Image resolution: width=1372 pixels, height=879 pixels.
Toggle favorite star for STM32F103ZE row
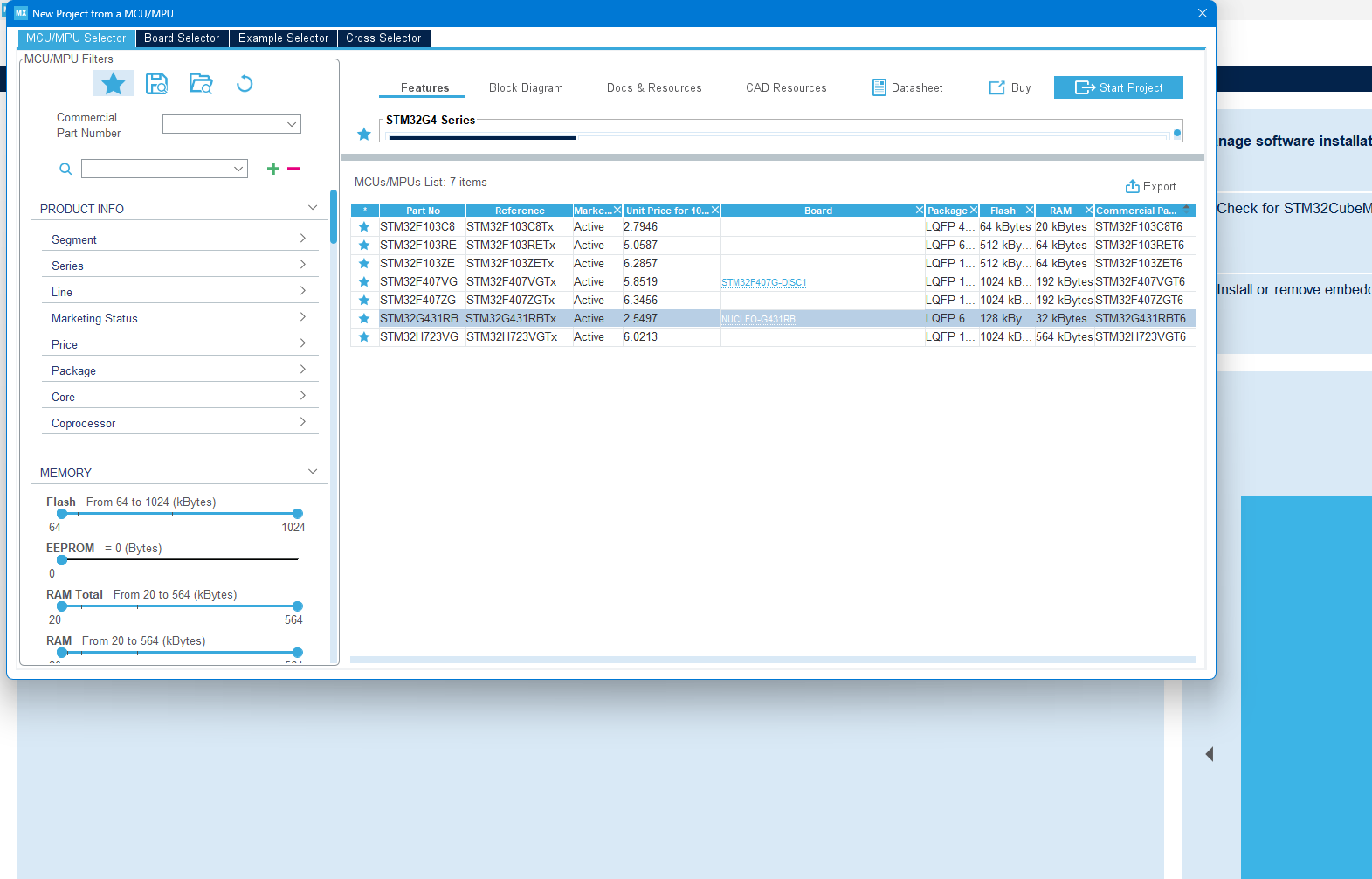(364, 264)
